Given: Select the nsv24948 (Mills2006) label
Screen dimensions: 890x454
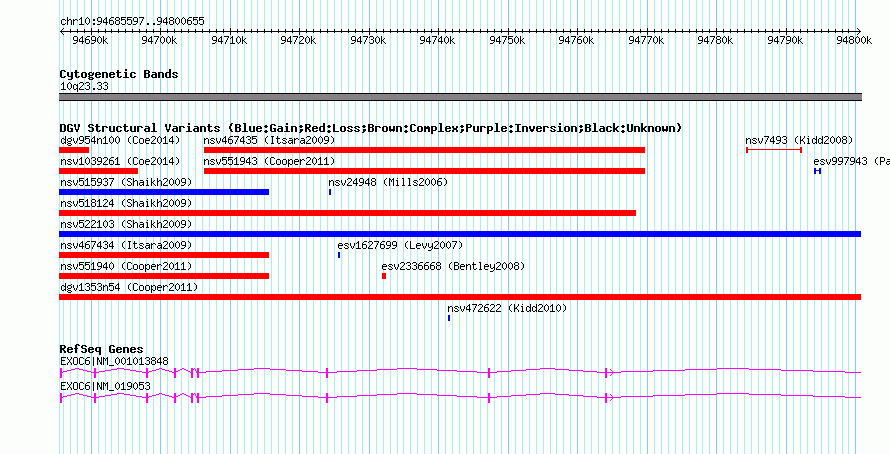Looking at the screenshot, I should pos(388,182).
